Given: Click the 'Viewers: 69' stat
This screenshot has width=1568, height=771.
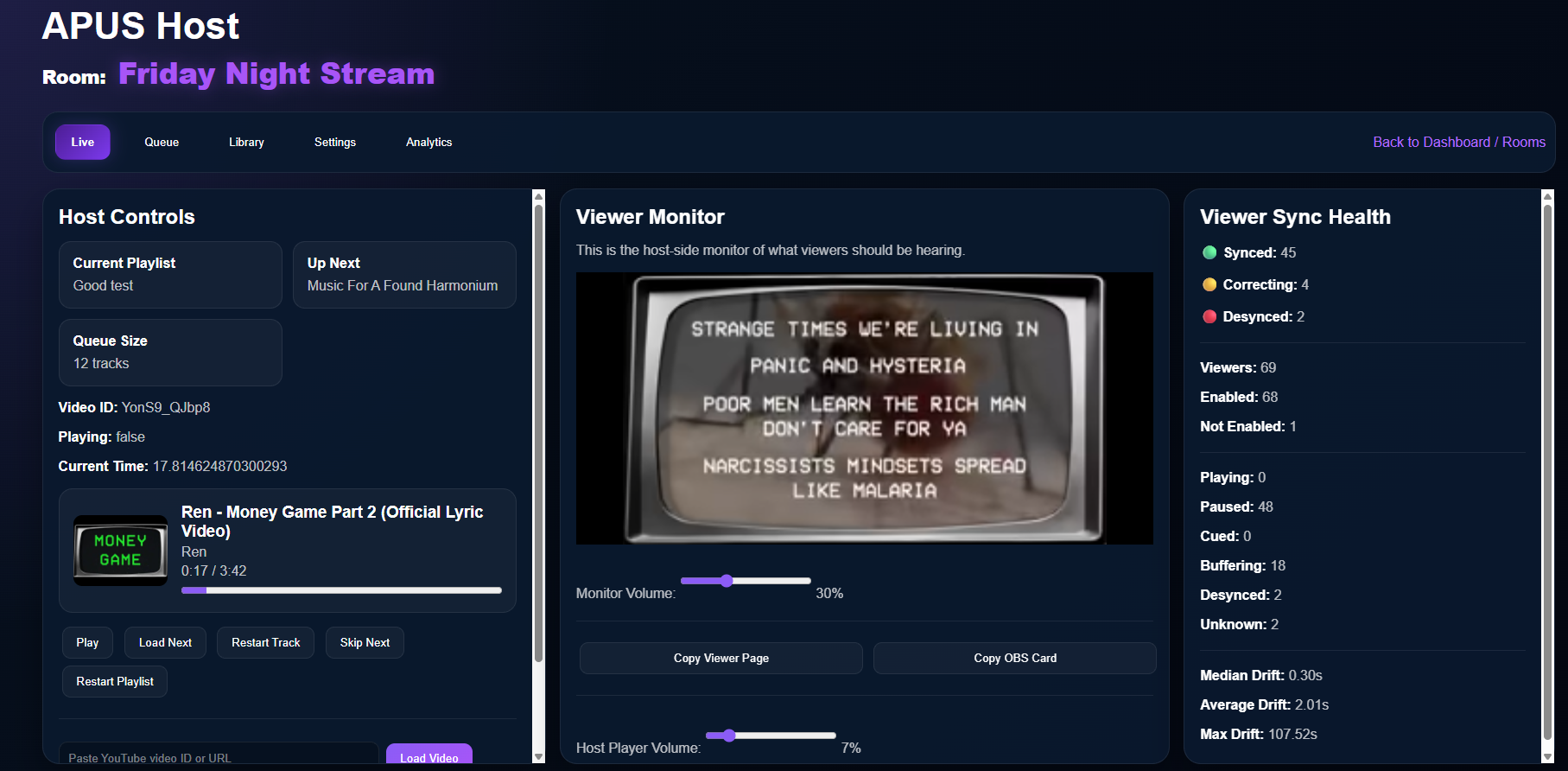Looking at the screenshot, I should 1238,367.
